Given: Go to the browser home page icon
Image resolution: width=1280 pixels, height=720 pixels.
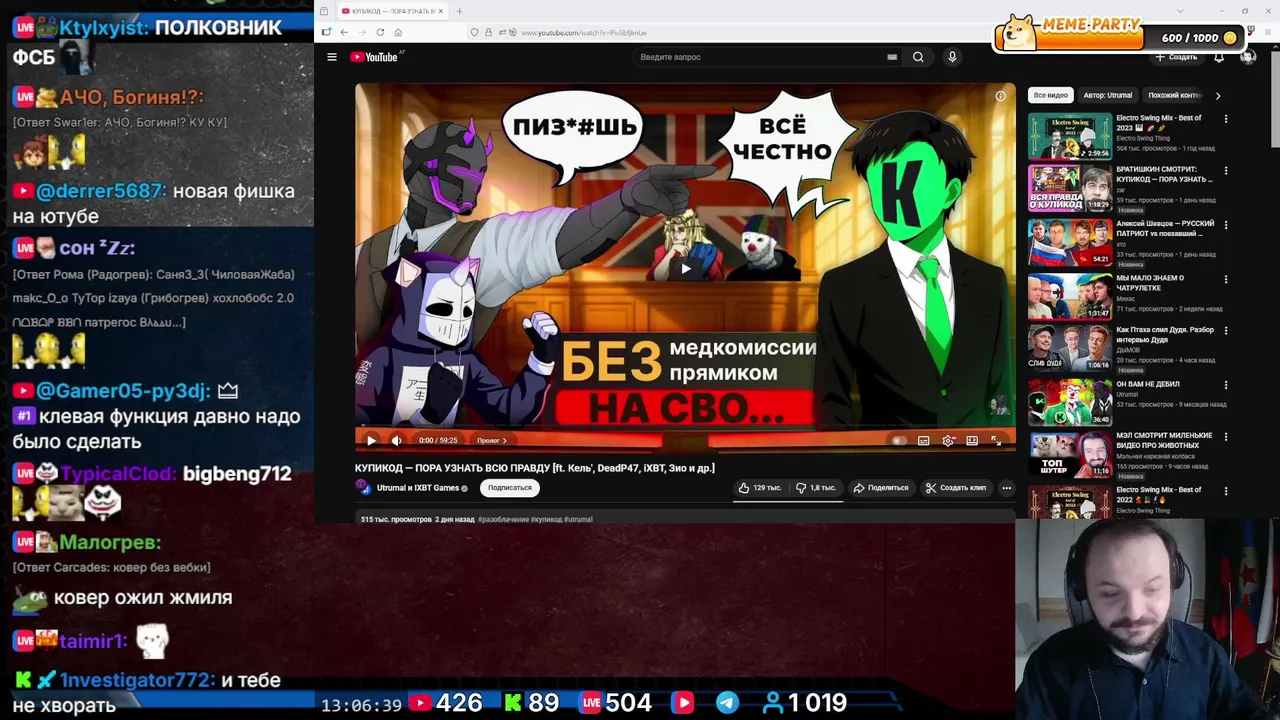Looking at the screenshot, I should 398,32.
